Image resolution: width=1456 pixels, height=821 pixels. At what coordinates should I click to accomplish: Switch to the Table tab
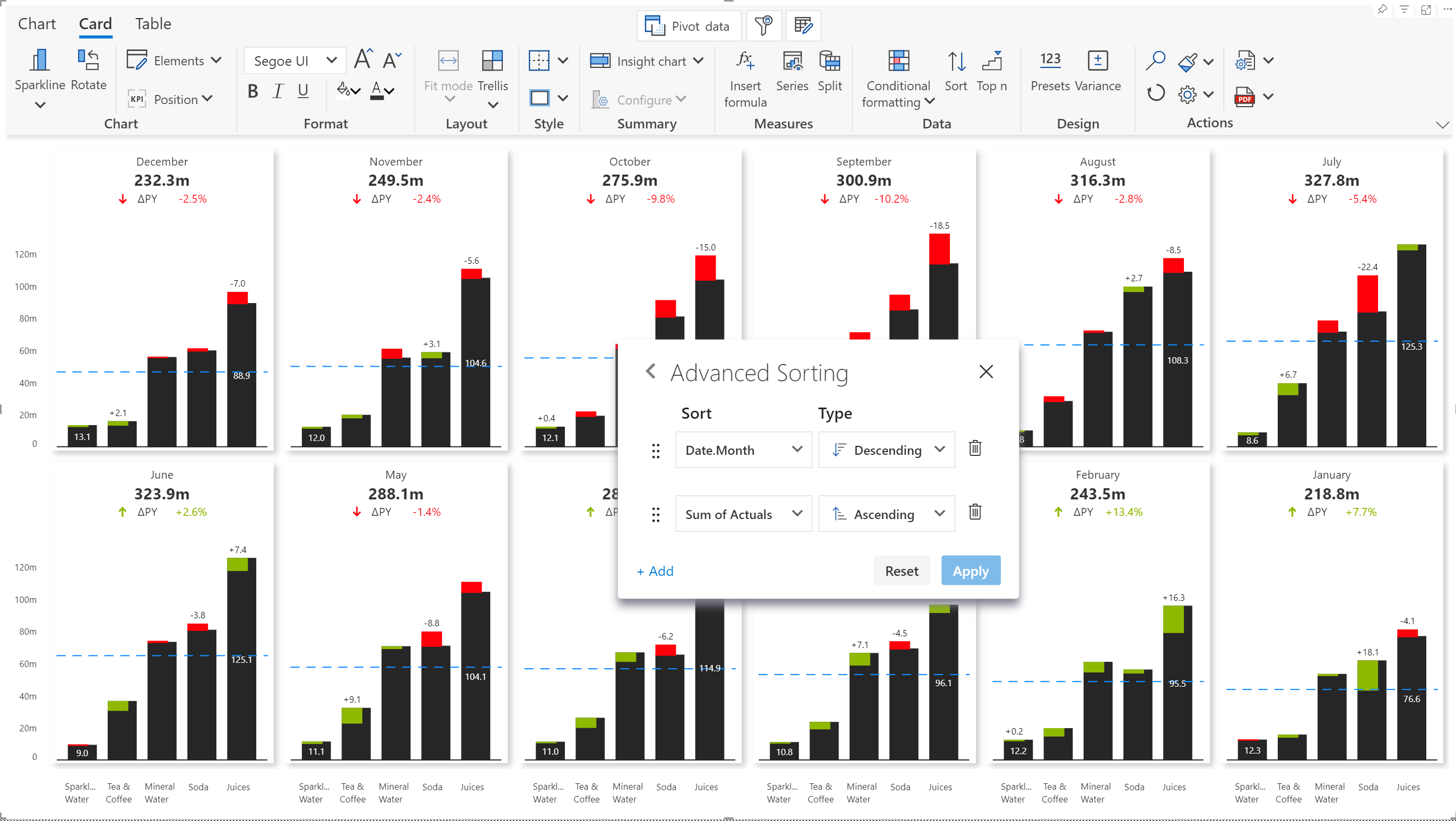click(x=153, y=24)
